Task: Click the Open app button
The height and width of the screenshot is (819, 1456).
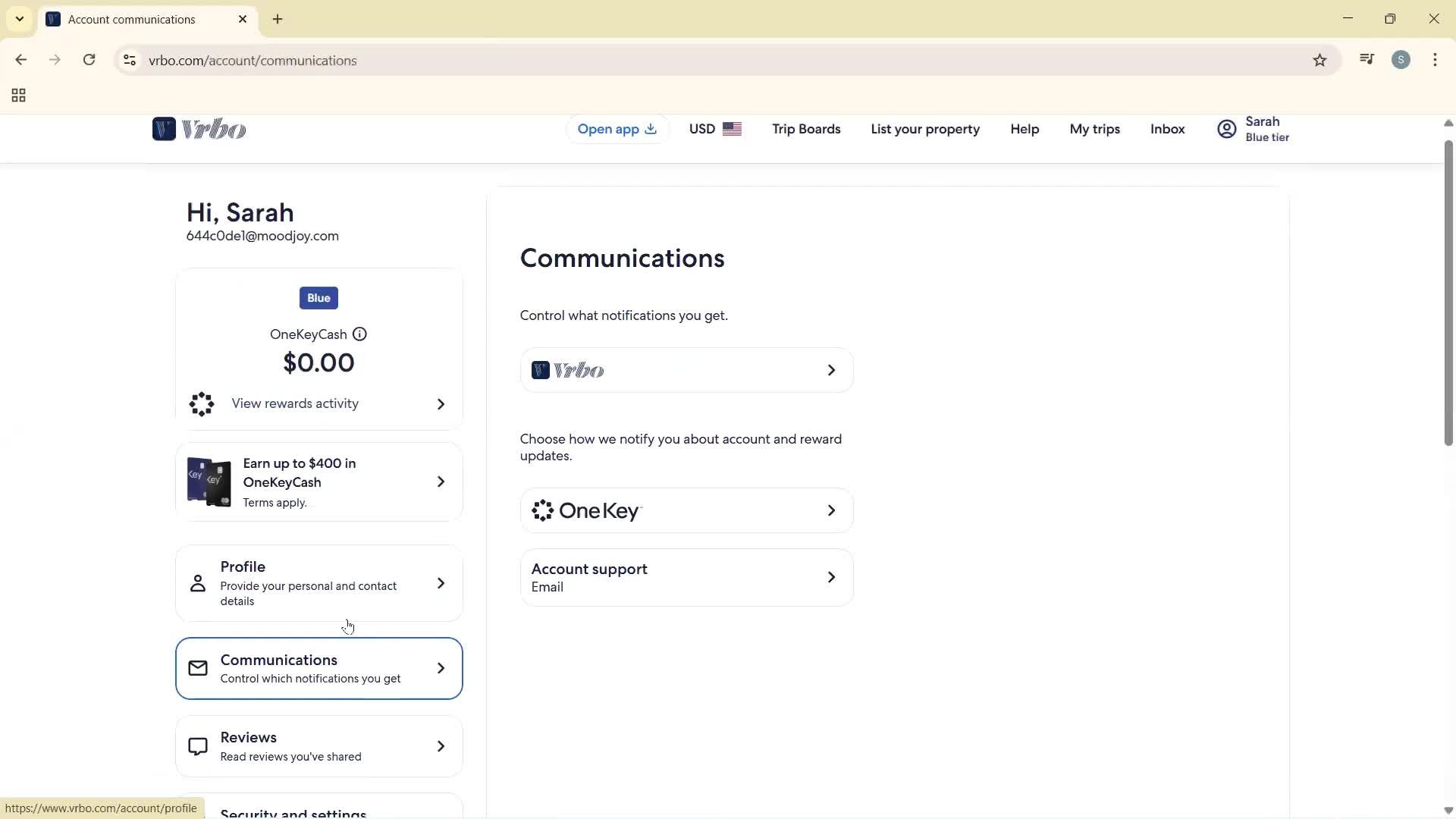Action: pos(617,129)
